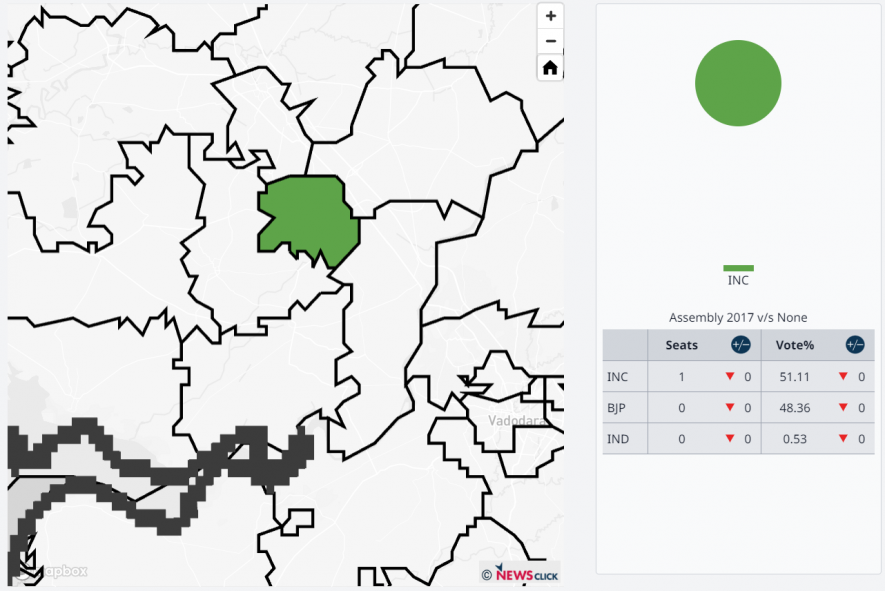Zoom out using the minus button
The height and width of the screenshot is (591, 885).
(550, 42)
